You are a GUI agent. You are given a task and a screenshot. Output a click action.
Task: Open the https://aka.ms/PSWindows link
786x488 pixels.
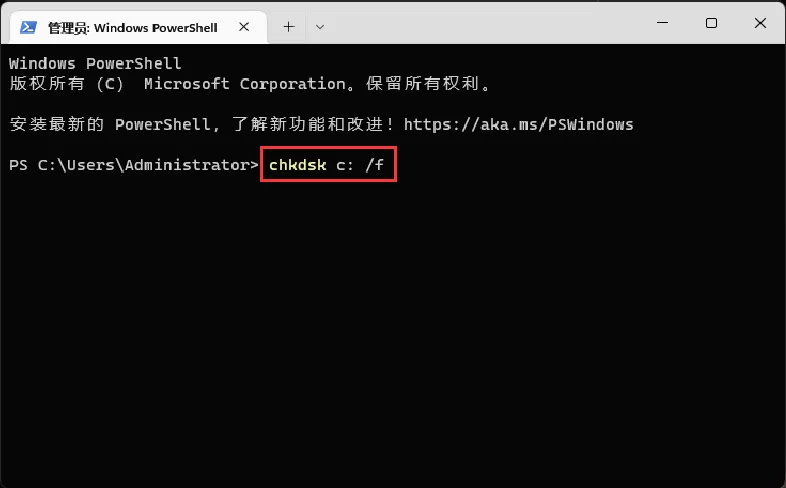click(520, 125)
